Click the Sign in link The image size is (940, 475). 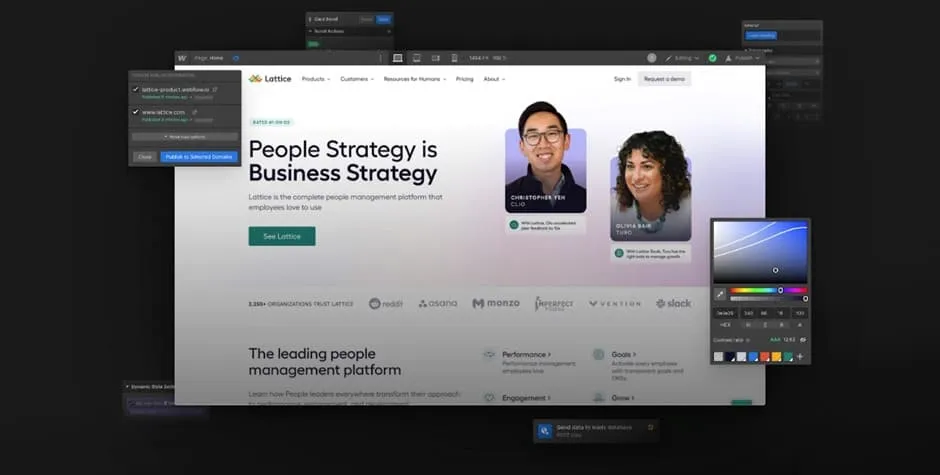click(x=622, y=79)
